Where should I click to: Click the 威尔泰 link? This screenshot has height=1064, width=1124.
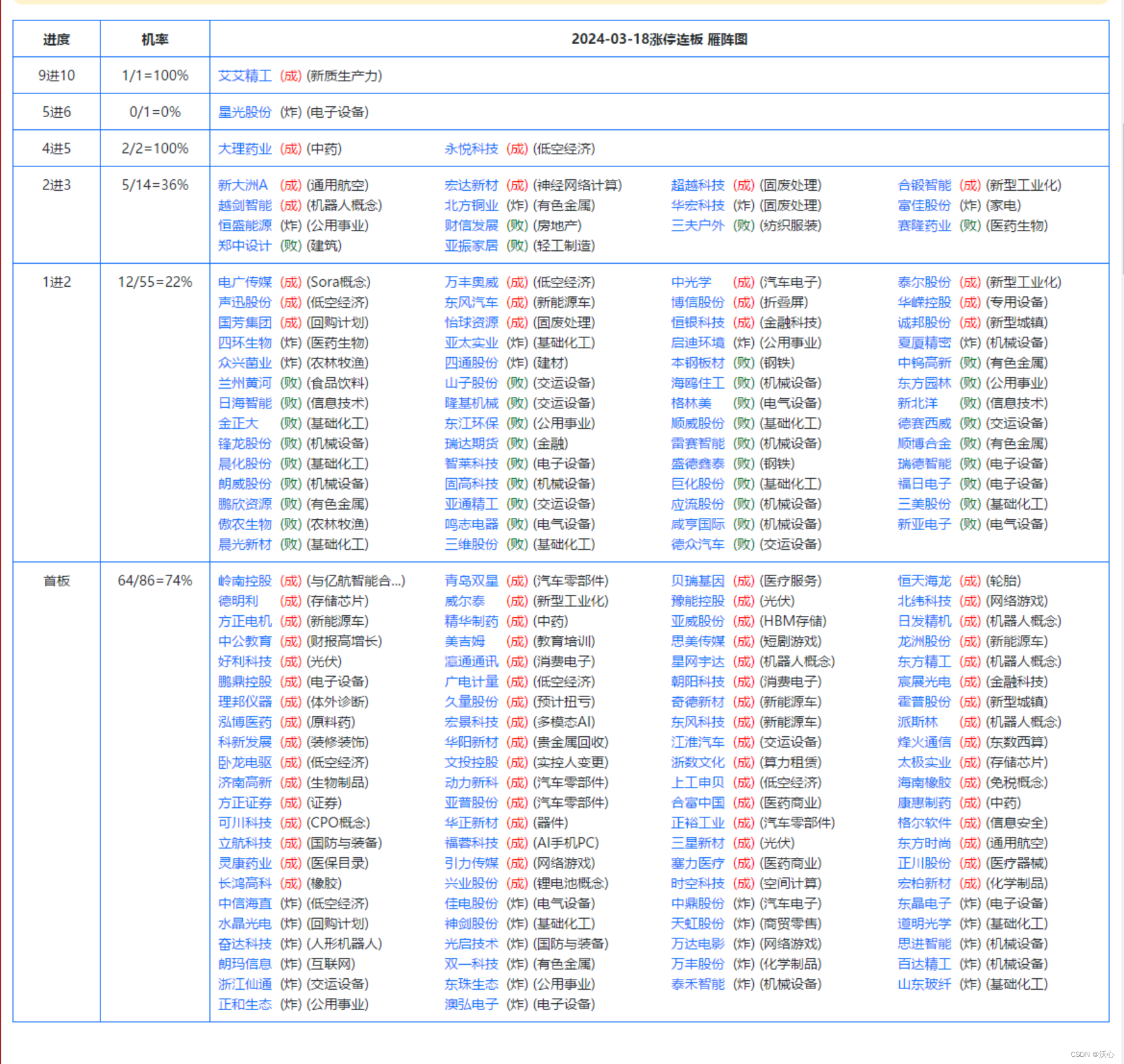(465, 601)
